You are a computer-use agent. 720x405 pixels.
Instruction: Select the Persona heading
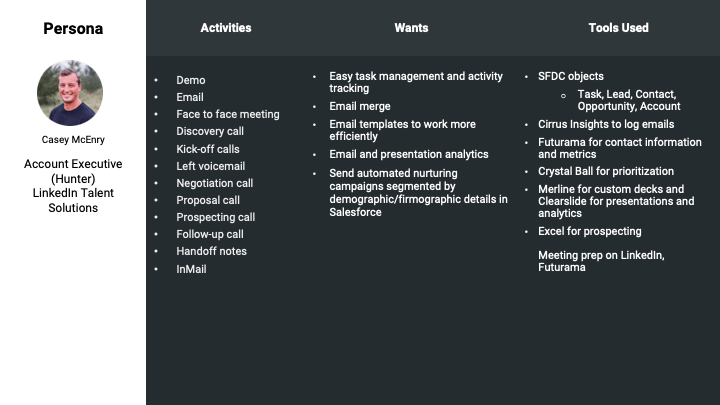[x=72, y=28]
